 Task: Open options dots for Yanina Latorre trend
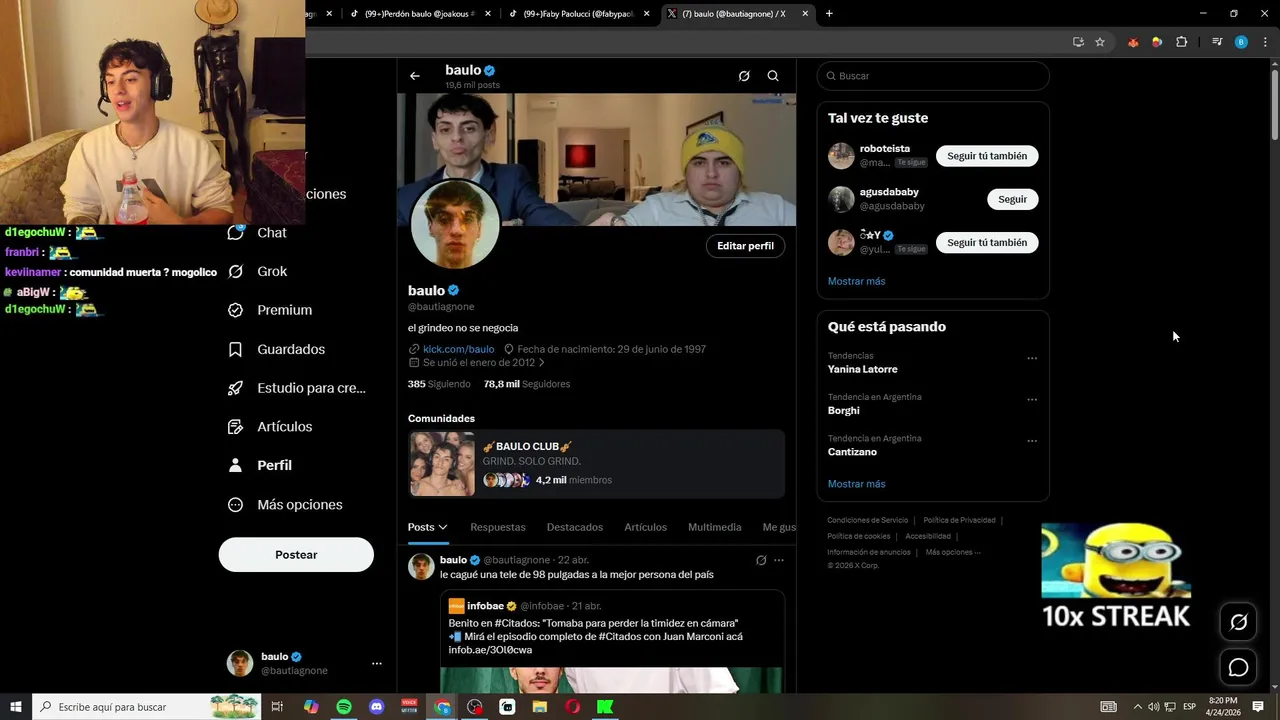[x=1032, y=358]
